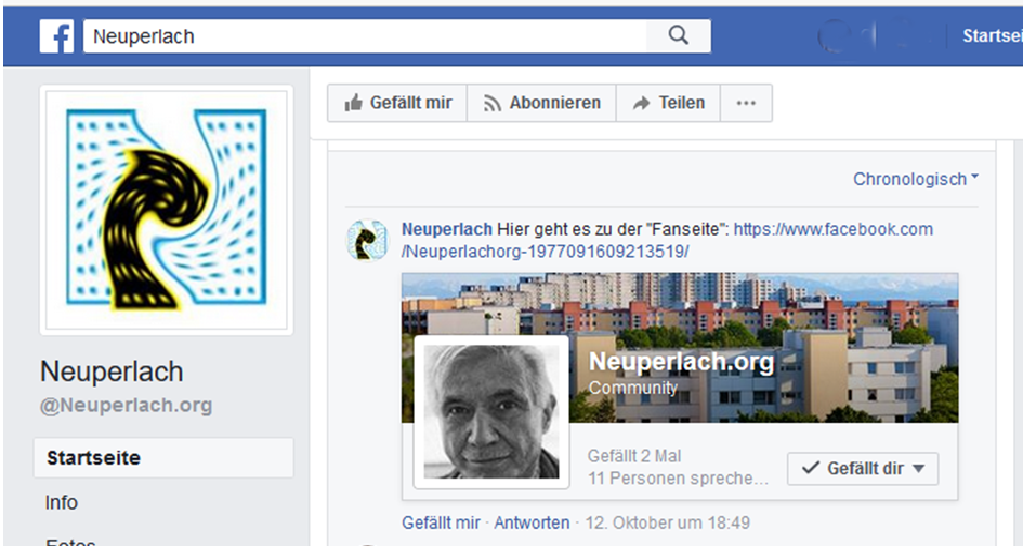The height and width of the screenshot is (546, 1023).
Task: Click the 12. Oktober um 18:49 timestamp
Action: point(667,522)
